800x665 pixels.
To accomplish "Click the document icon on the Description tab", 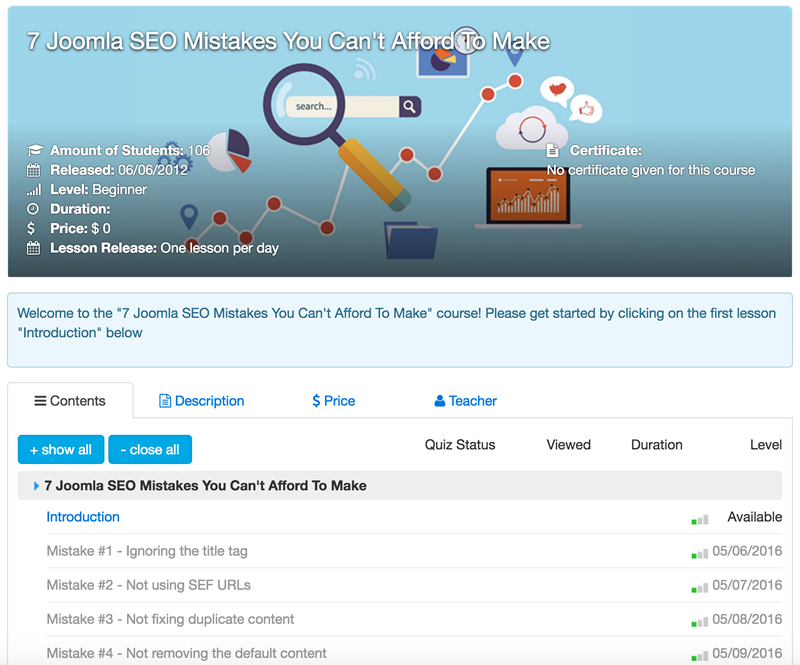I will pyautogui.click(x=165, y=401).
